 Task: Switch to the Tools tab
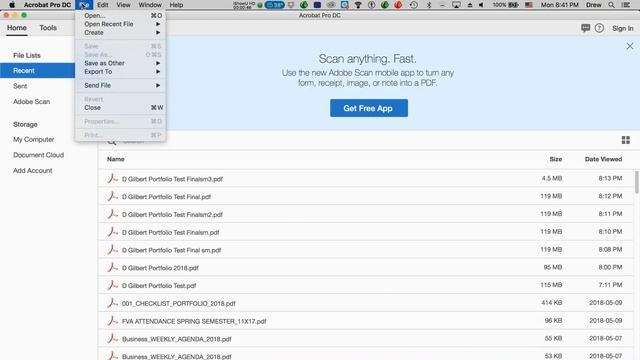pyautogui.click(x=48, y=28)
